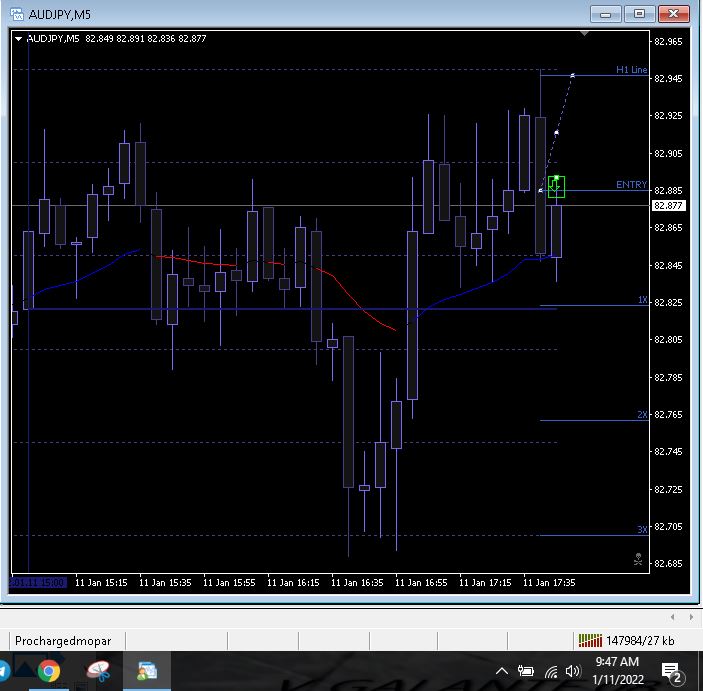Click the 147984/27 kb traffic indicator
Screen dimensions: 703x691
coord(640,641)
